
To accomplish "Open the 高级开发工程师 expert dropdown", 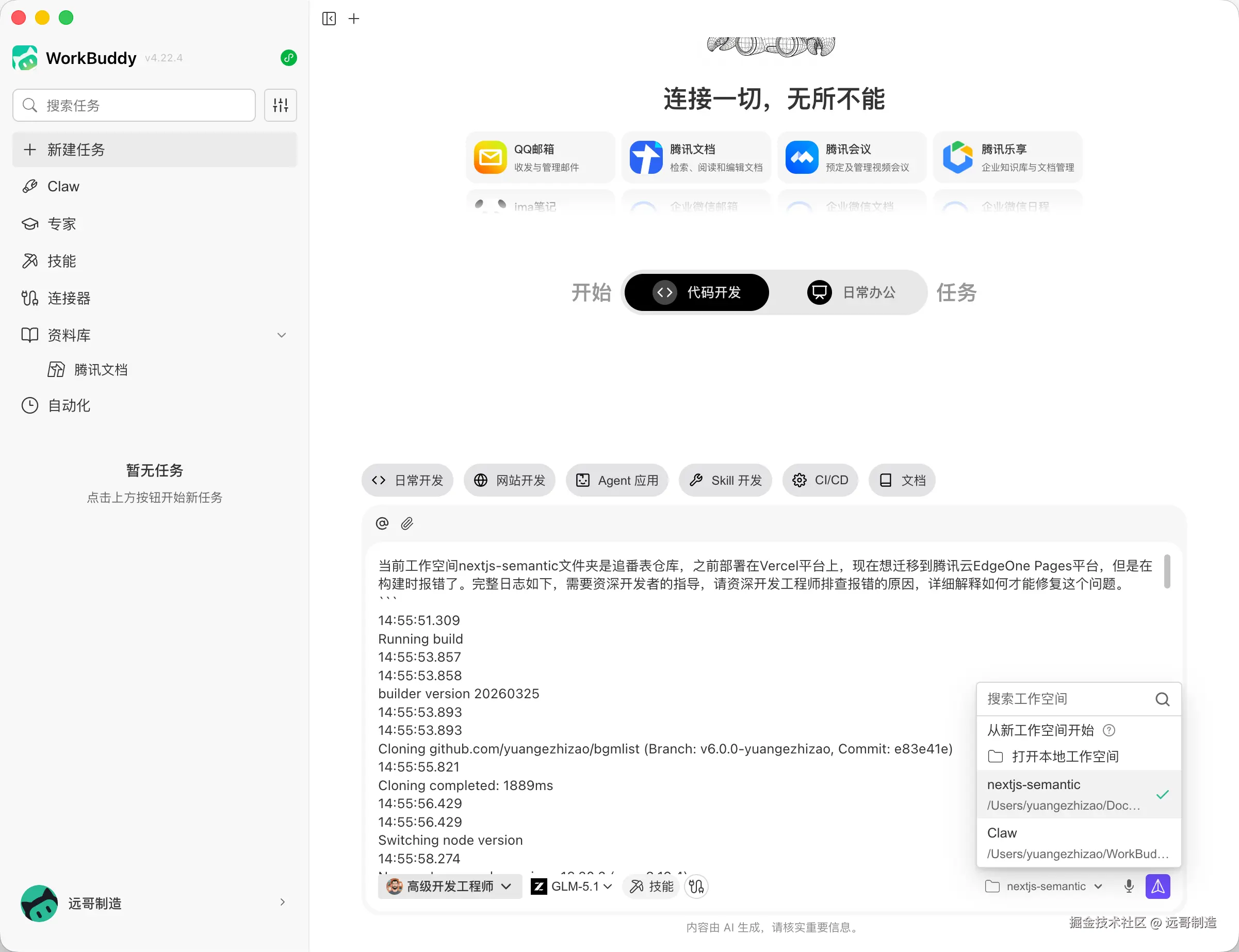I will (450, 887).
